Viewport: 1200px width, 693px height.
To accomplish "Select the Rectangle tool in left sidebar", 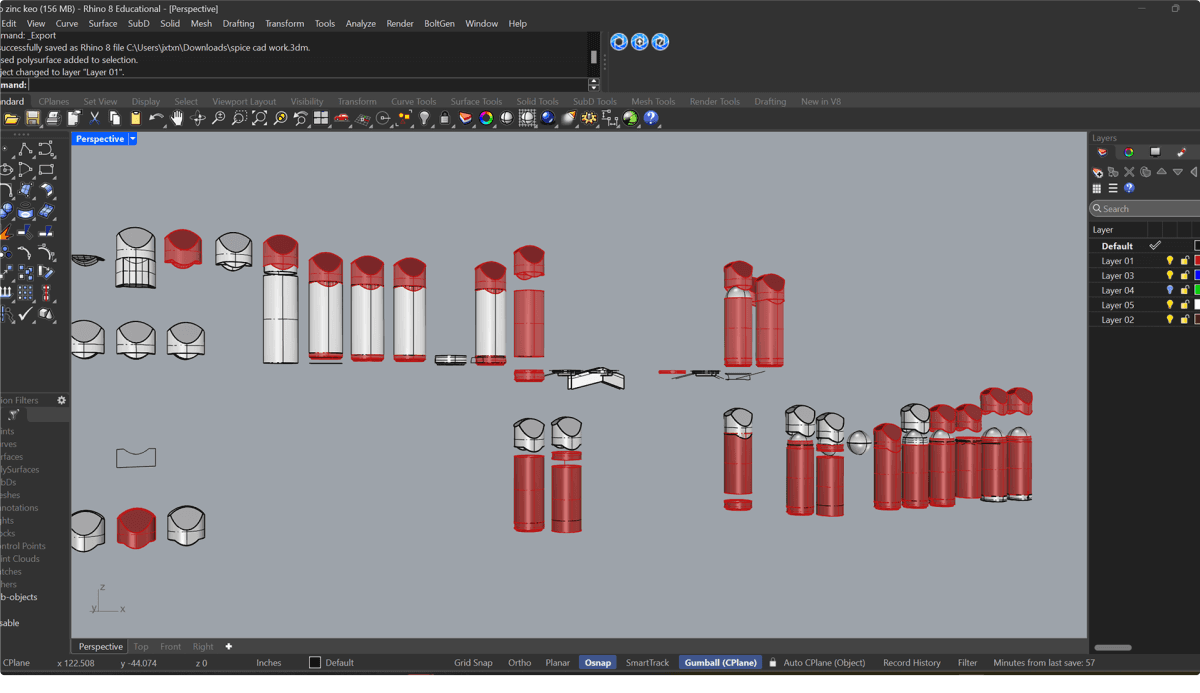I will [46, 171].
